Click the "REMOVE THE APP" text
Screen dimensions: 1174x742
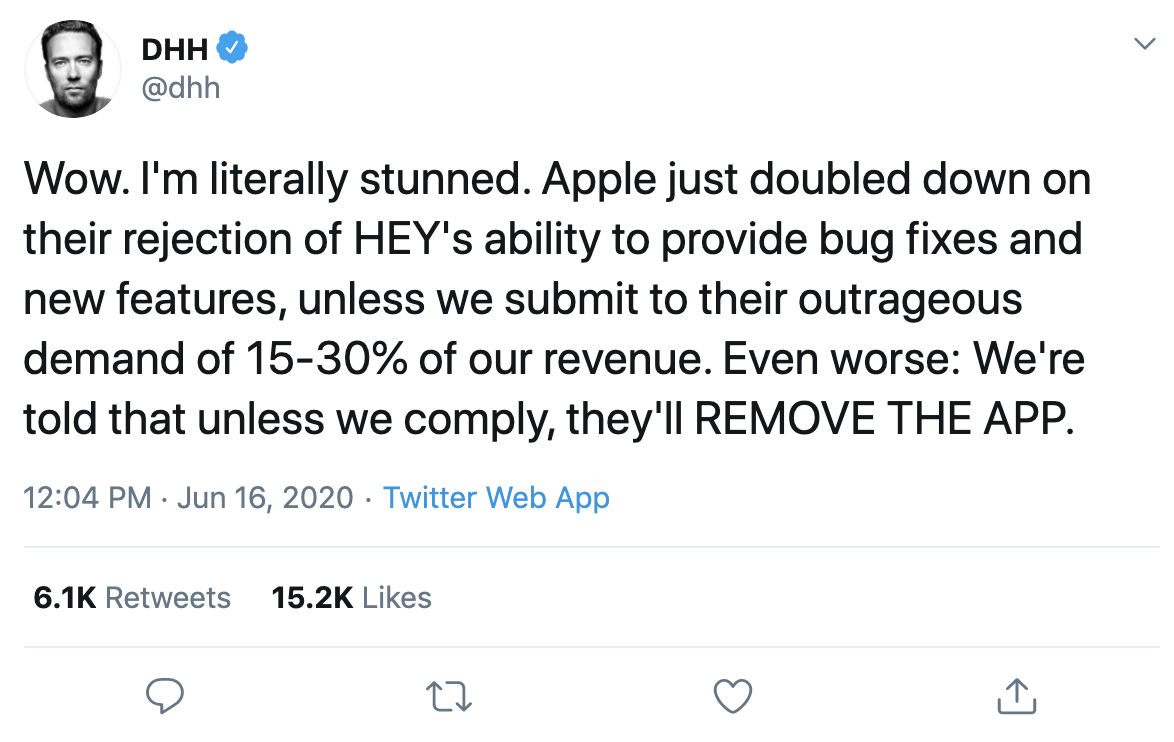click(883, 419)
